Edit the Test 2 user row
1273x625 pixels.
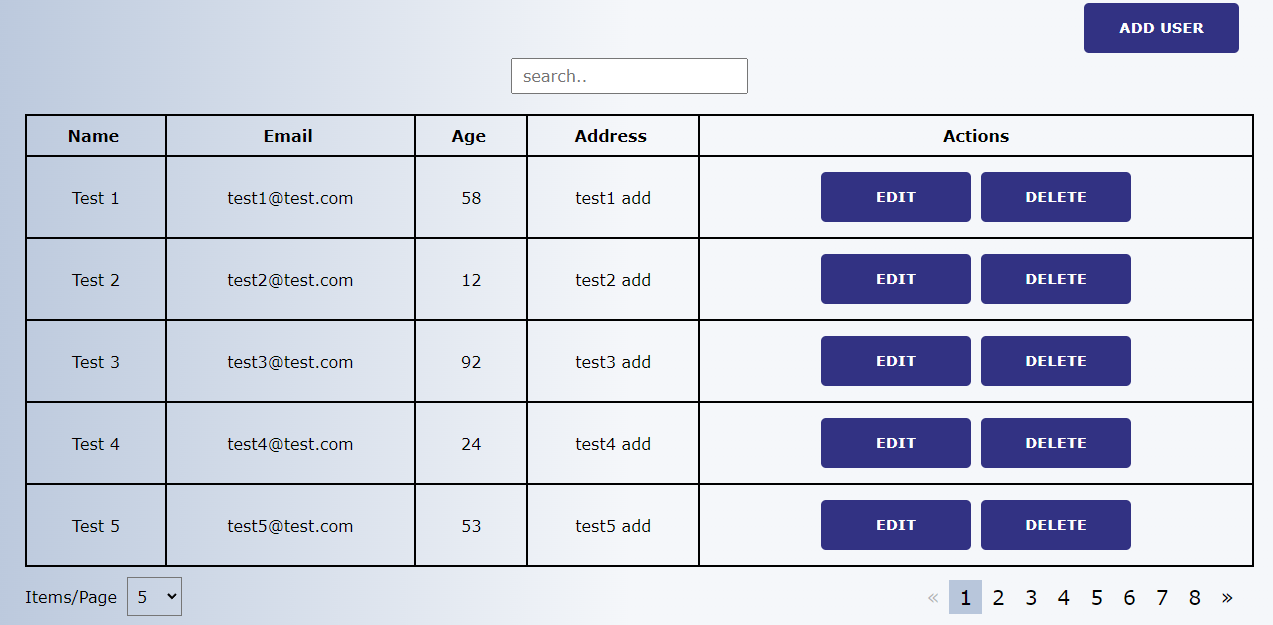point(896,279)
